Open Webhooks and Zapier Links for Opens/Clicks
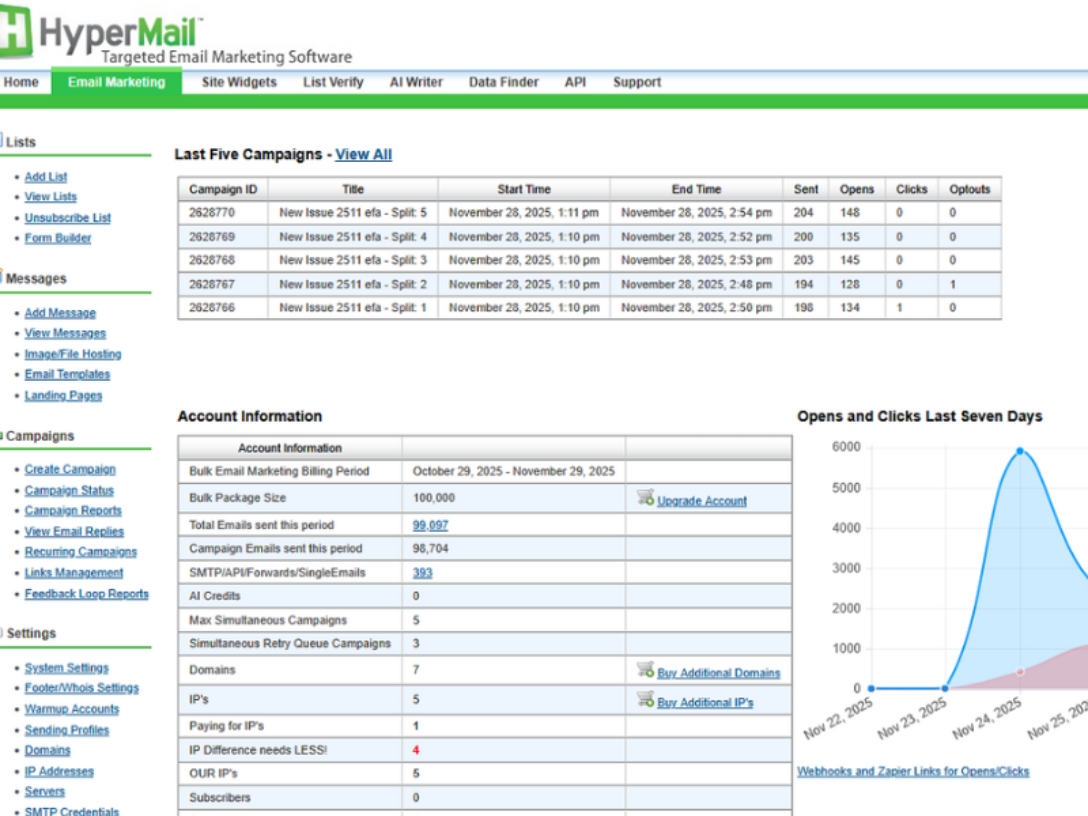 pos(912,771)
